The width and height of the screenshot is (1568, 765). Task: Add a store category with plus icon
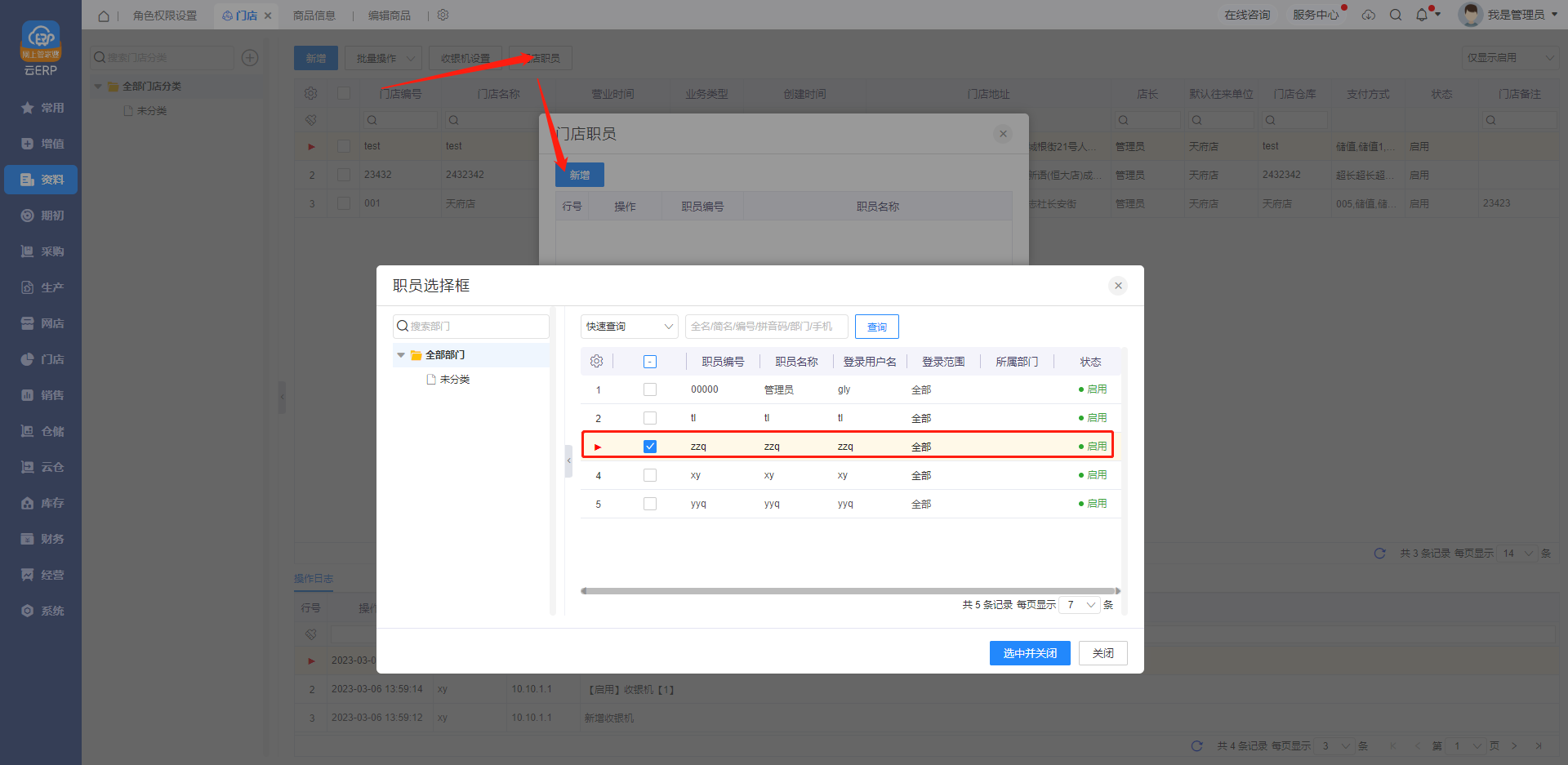(x=250, y=57)
